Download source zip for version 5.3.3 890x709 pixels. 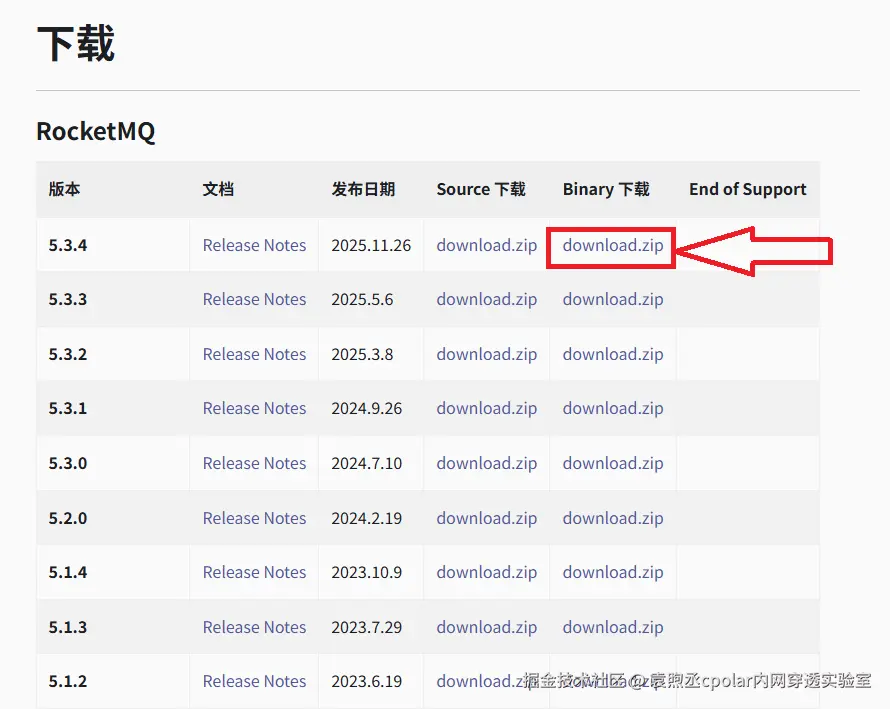point(486,299)
